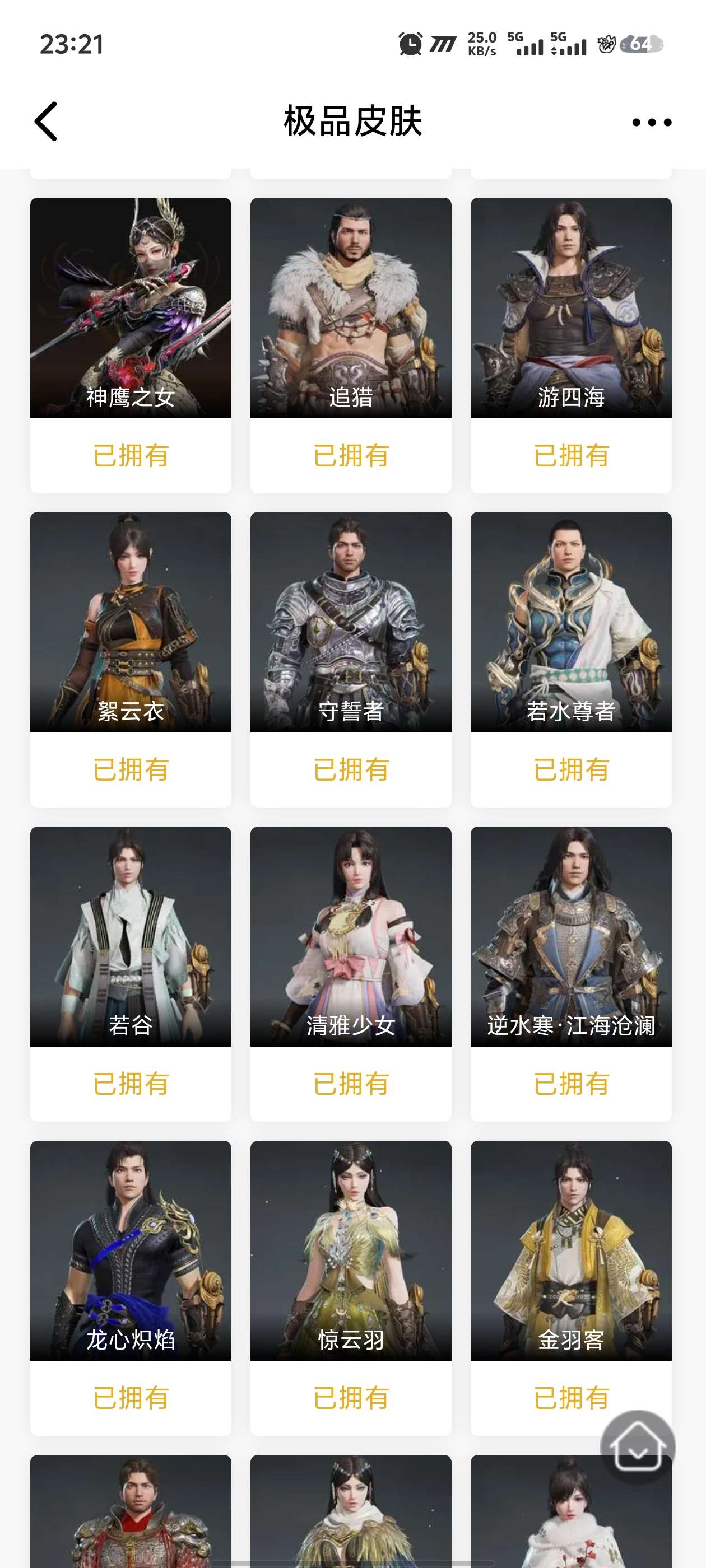Tap the 极品皮肤 page title
This screenshot has width=706, height=1568.
(352, 121)
